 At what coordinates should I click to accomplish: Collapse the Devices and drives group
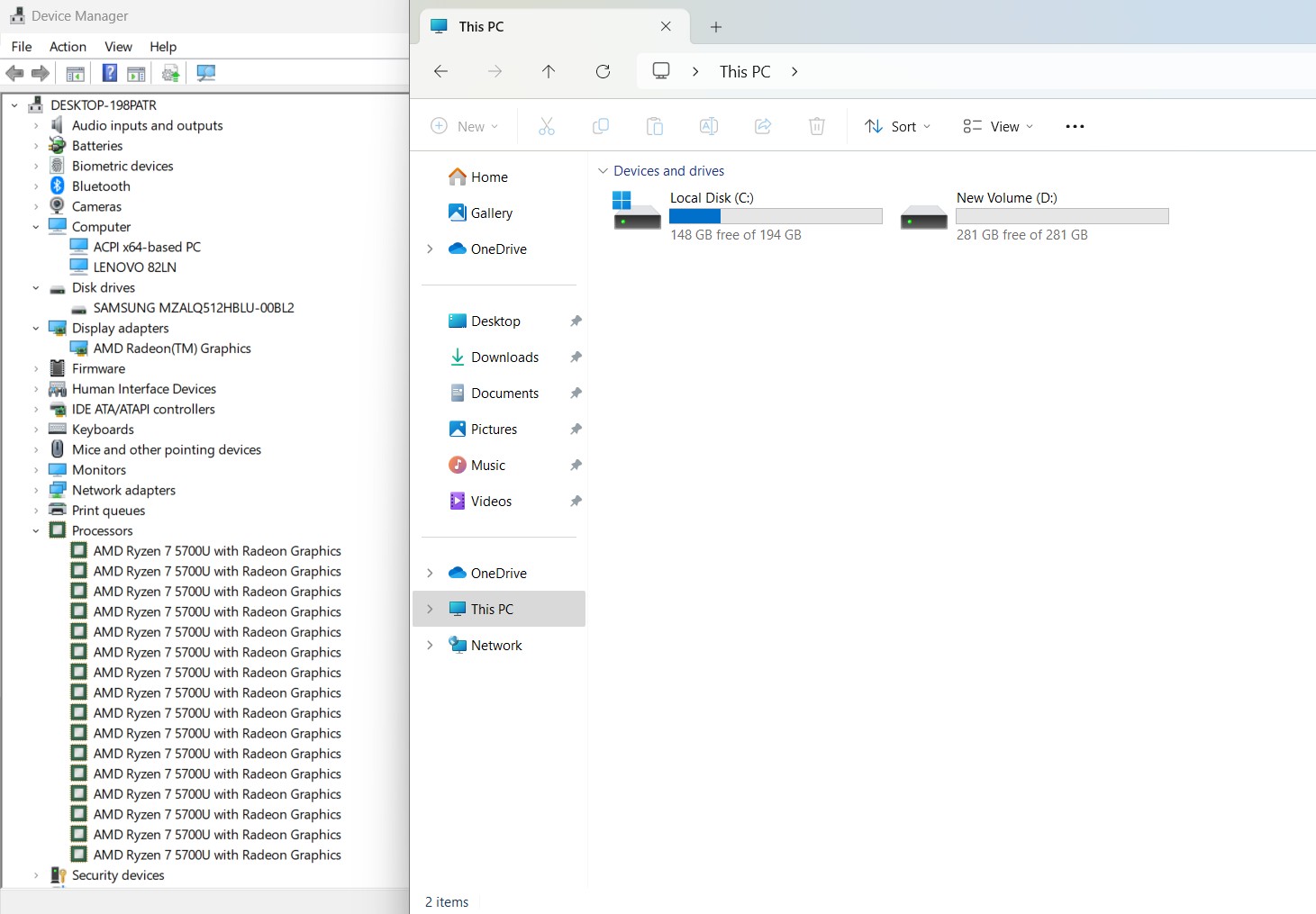(603, 171)
